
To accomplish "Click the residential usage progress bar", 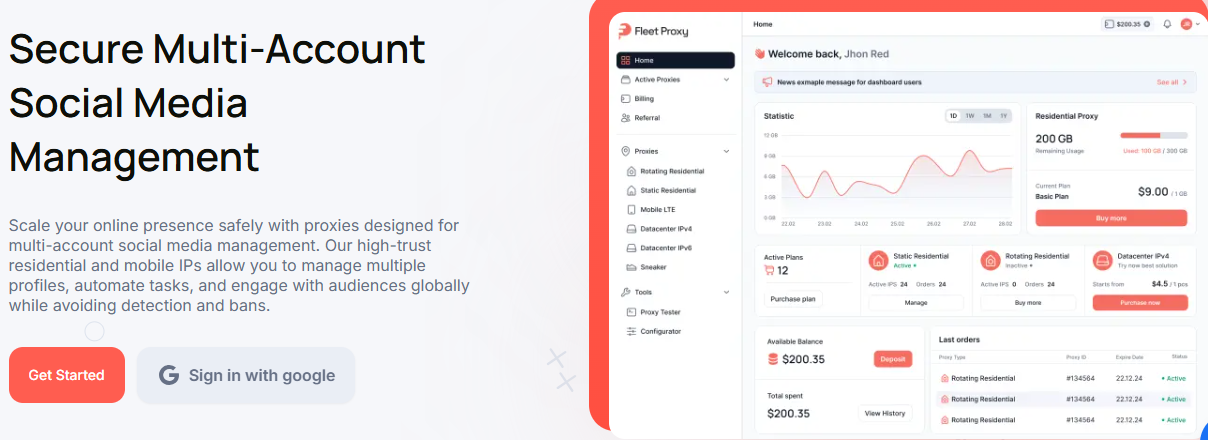I will click(x=1153, y=135).
